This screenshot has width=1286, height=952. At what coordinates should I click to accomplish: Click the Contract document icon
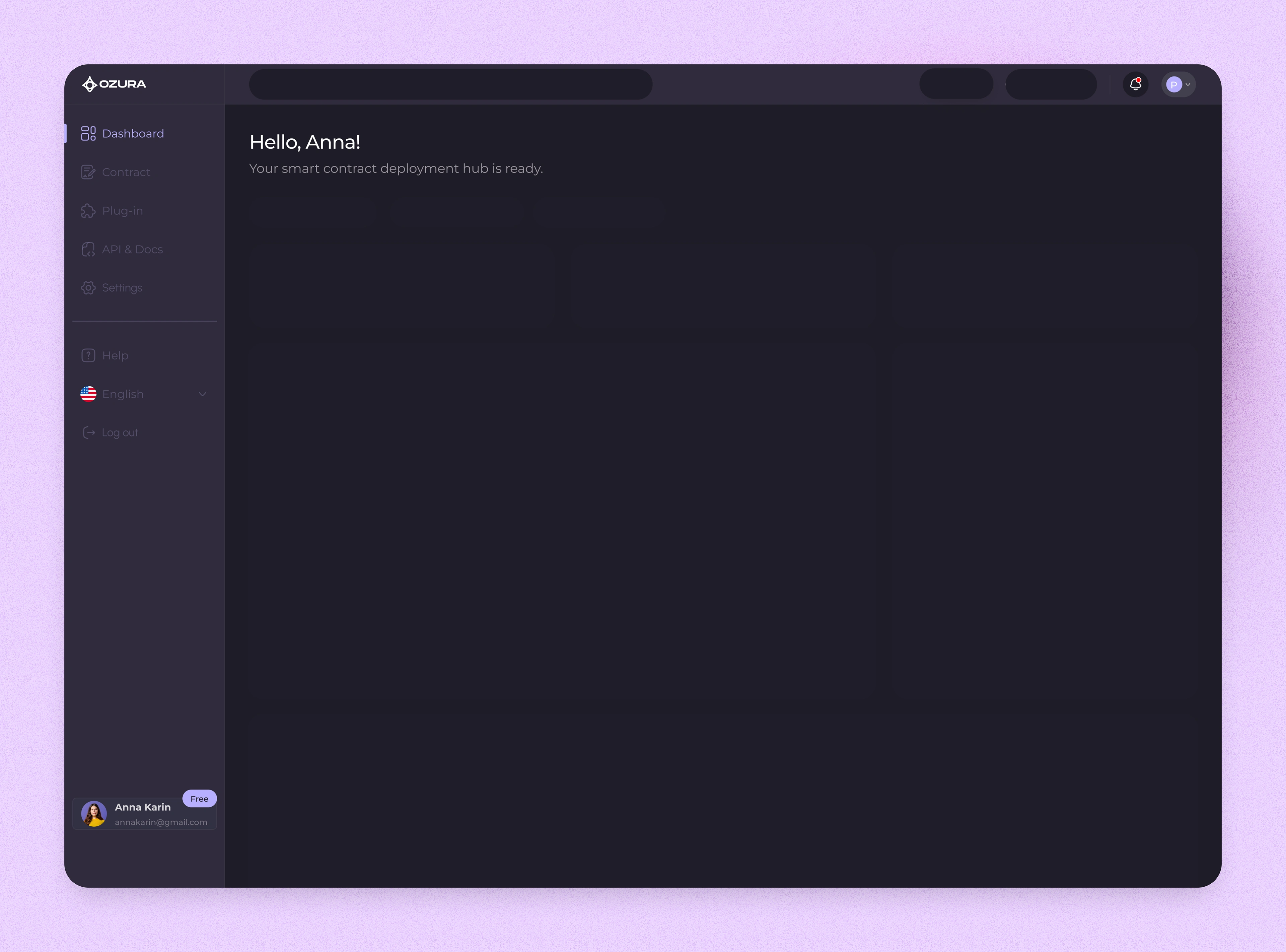(x=88, y=172)
